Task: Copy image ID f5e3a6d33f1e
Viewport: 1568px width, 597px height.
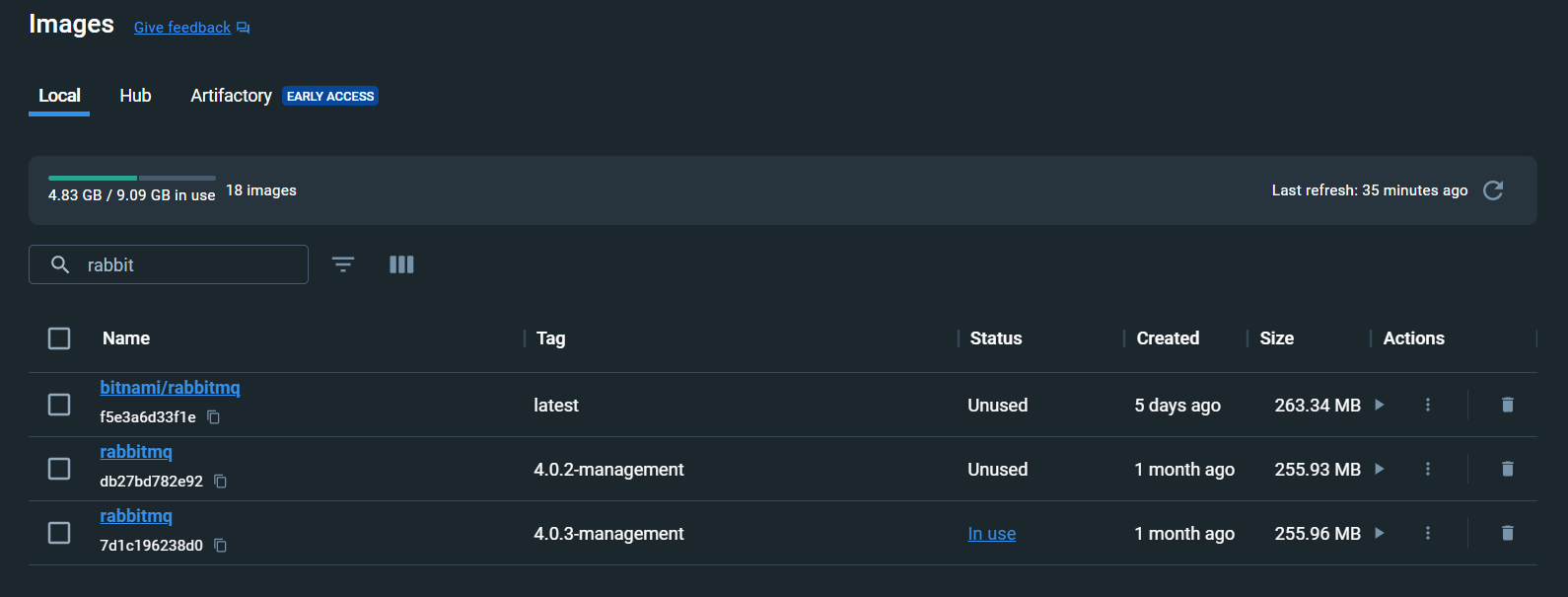Action: tap(213, 417)
